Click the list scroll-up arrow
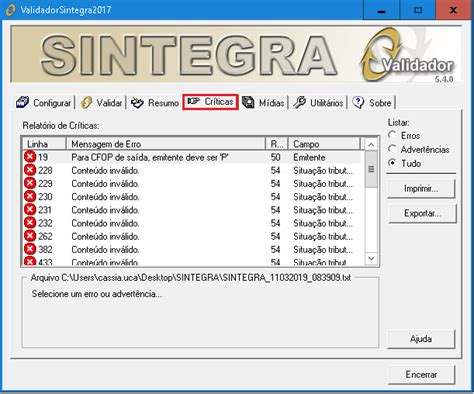The image size is (474, 394). pyautogui.click(x=371, y=145)
